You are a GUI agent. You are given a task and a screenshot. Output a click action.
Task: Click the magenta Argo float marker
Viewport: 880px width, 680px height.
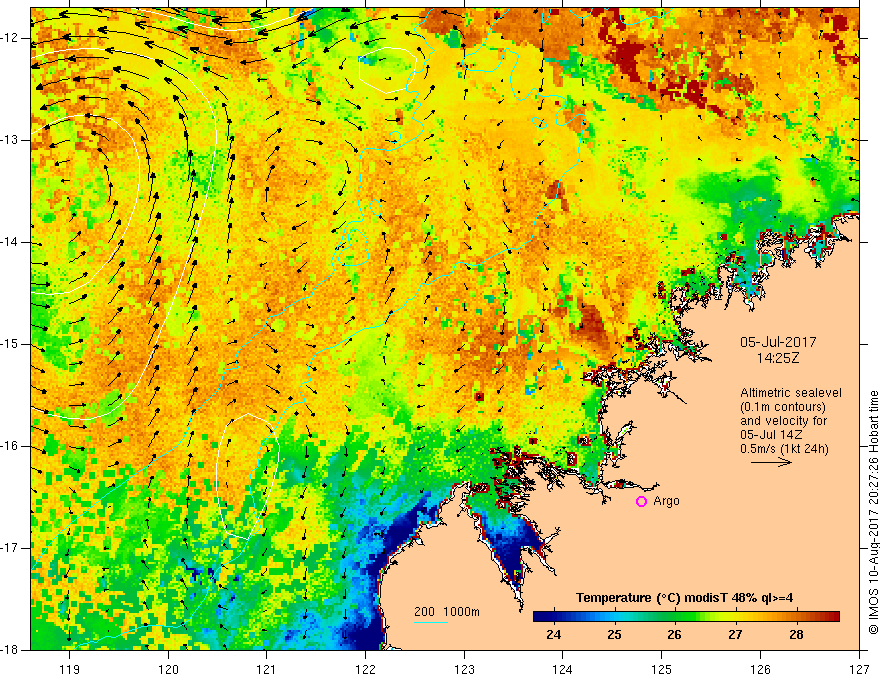click(641, 502)
